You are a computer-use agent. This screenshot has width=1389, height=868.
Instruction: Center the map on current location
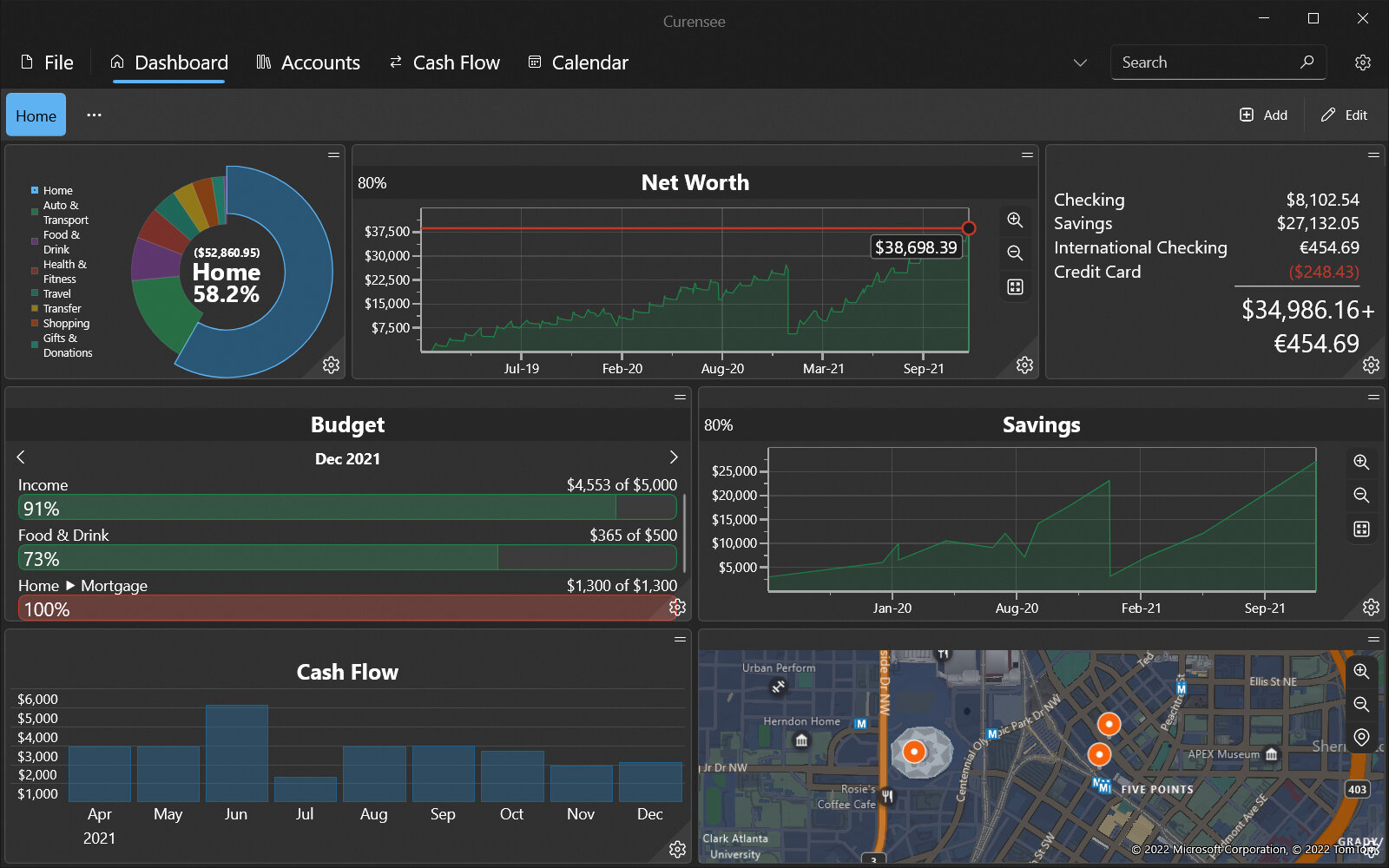pyautogui.click(x=1361, y=737)
